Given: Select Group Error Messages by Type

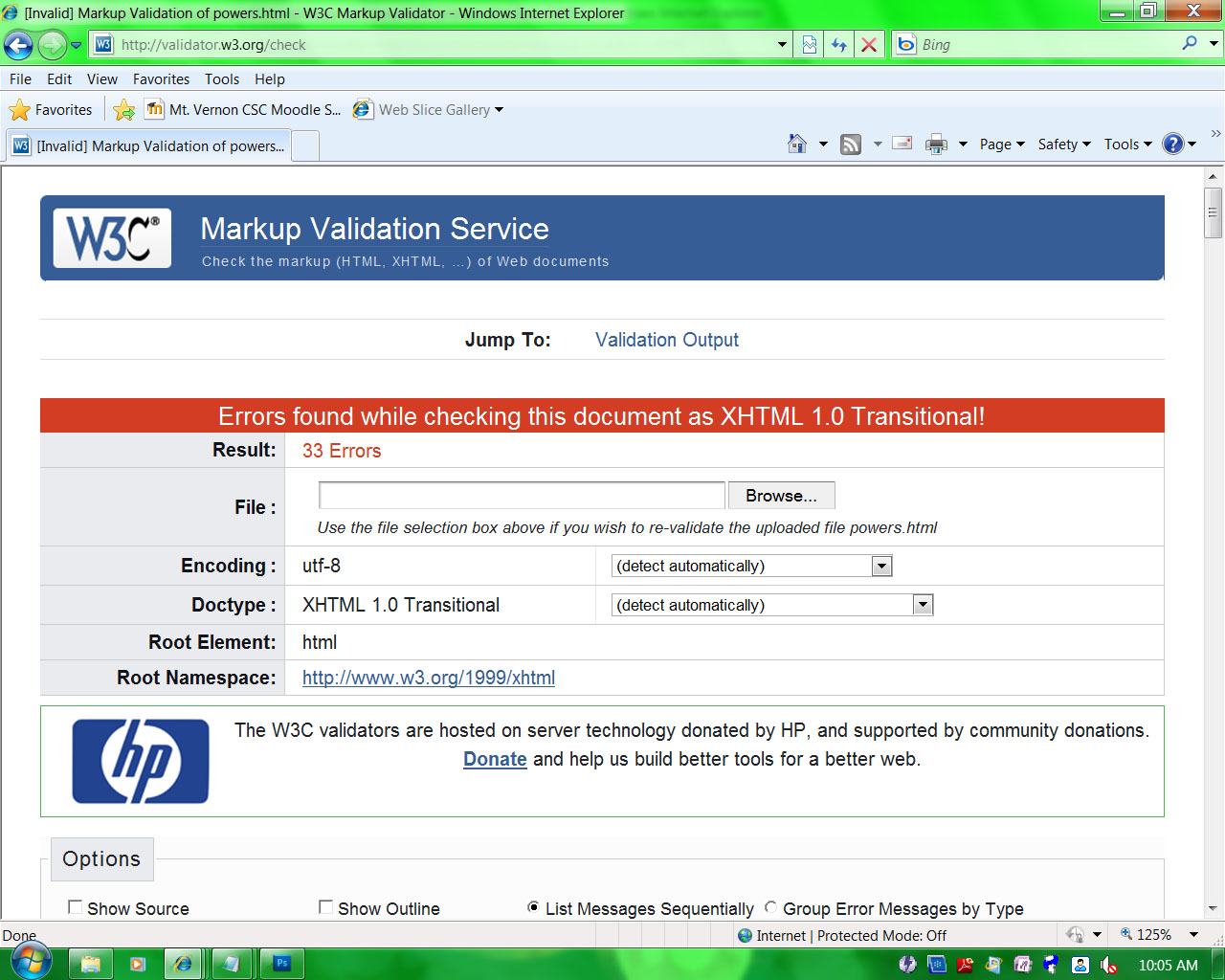Looking at the screenshot, I should coord(770,907).
